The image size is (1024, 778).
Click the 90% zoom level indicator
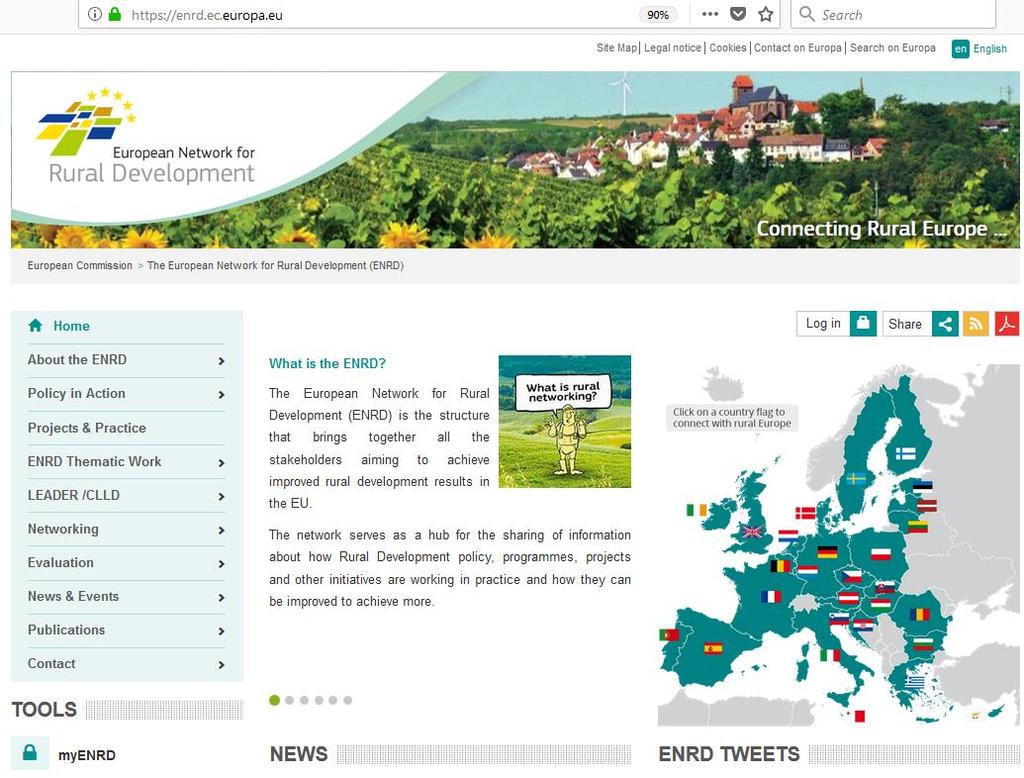(658, 15)
